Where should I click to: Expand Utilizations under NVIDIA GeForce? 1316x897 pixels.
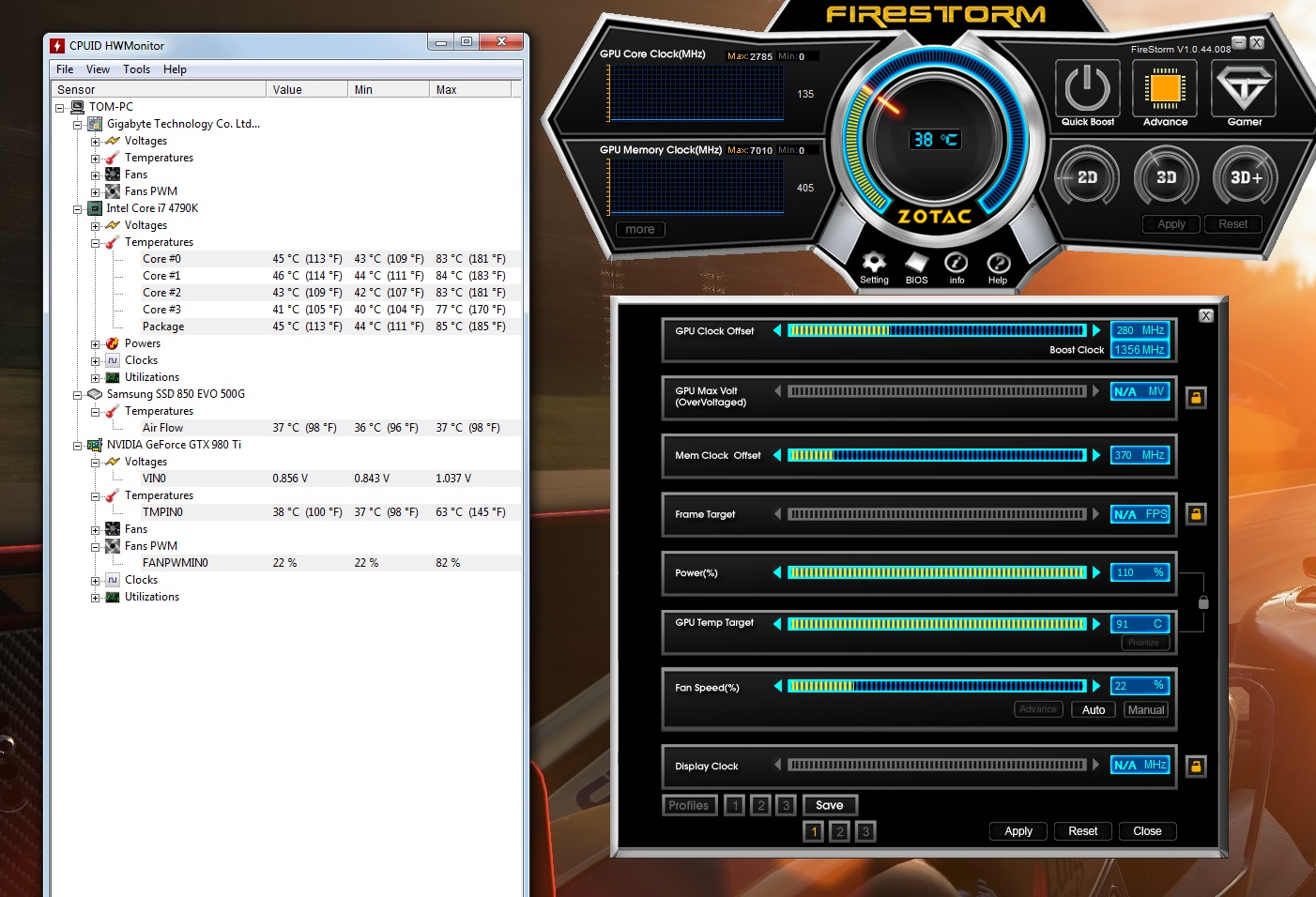click(95, 598)
